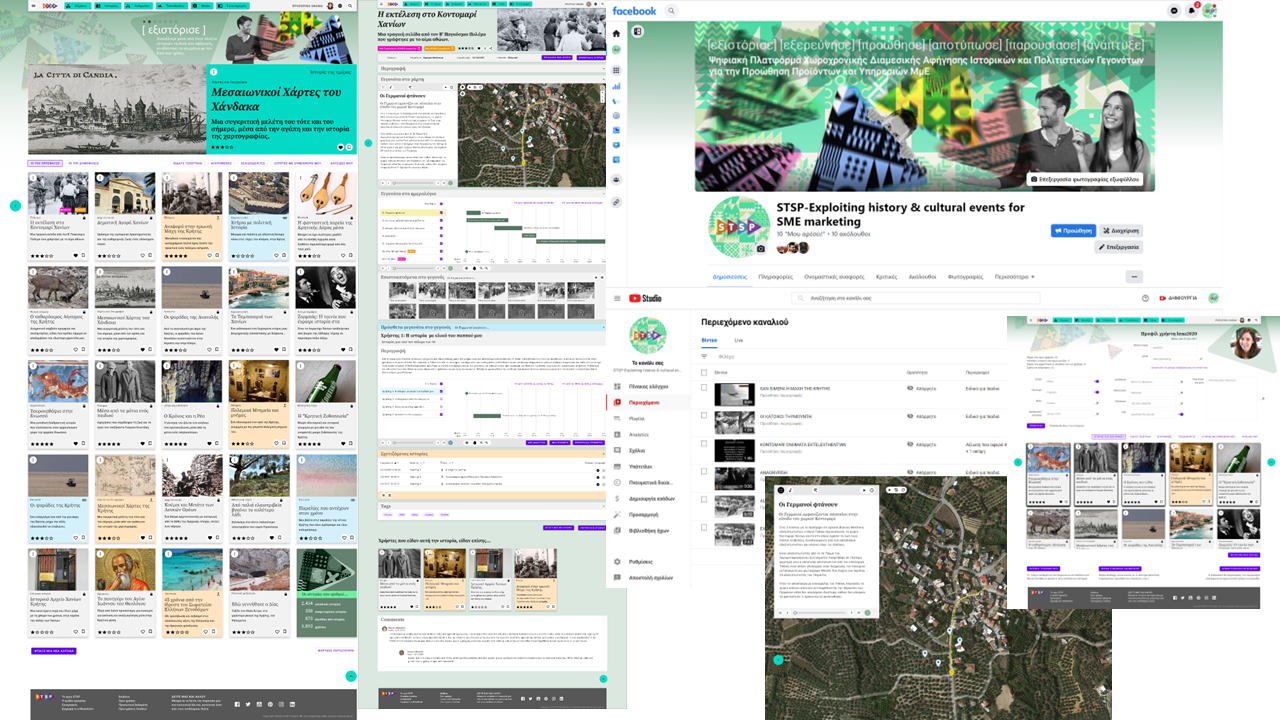The image size is (1280, 720).
Task: Click the Επεξεργασία button under page name
Action: (1119, 247)
